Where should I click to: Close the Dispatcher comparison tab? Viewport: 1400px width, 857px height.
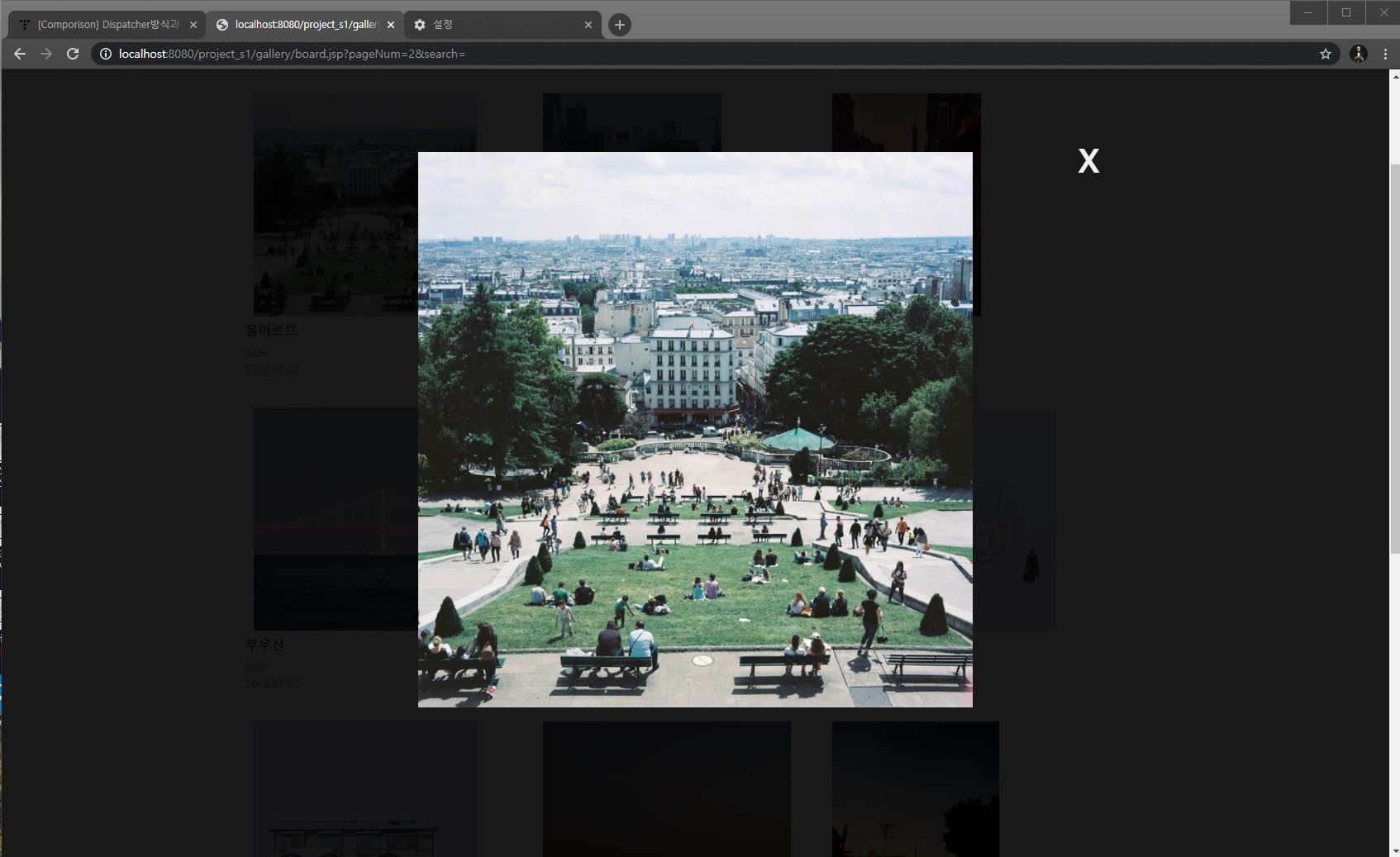click(193, 25)
